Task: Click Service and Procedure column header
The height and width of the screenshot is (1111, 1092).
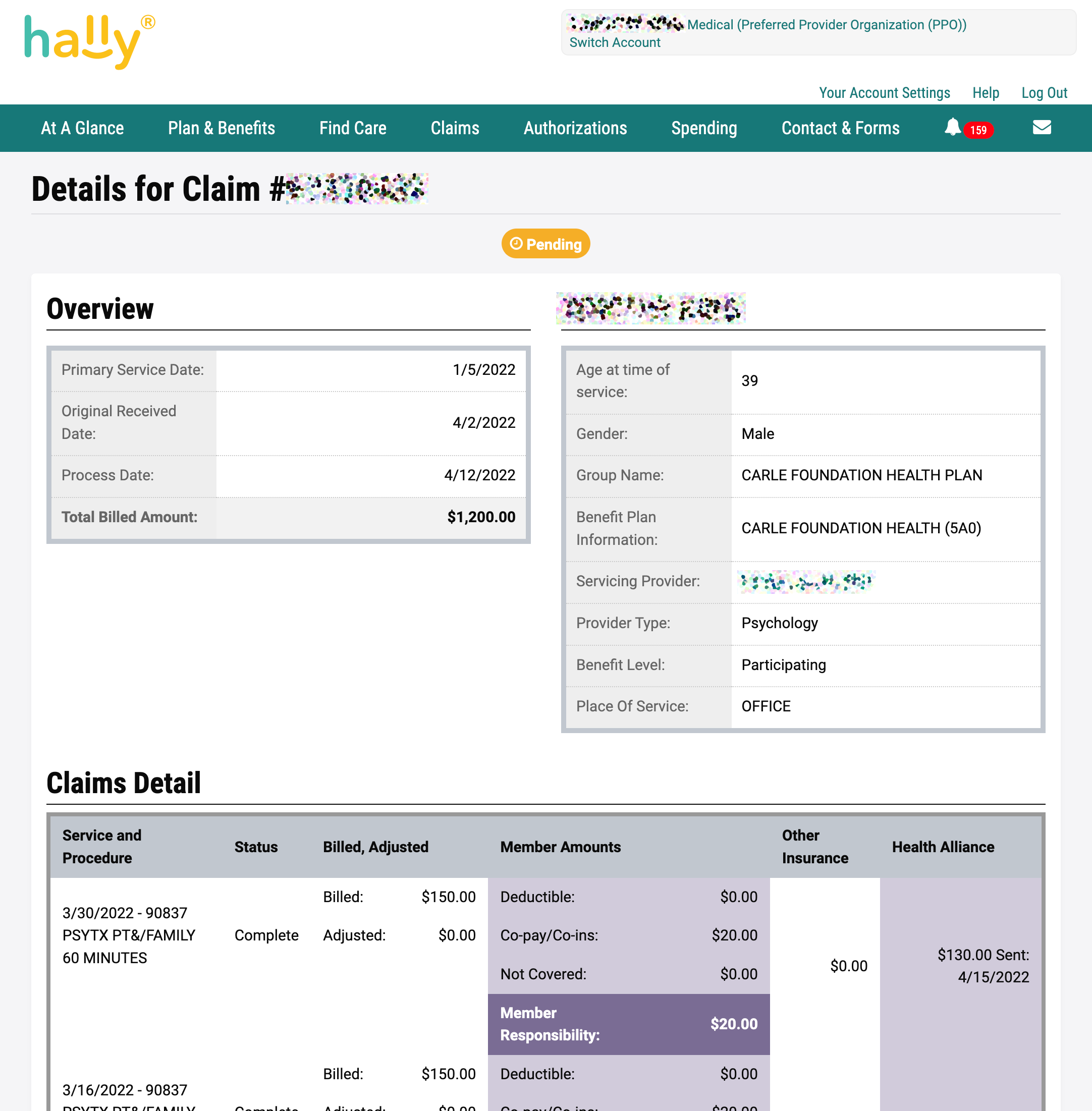Action: [x=101, y=847]
